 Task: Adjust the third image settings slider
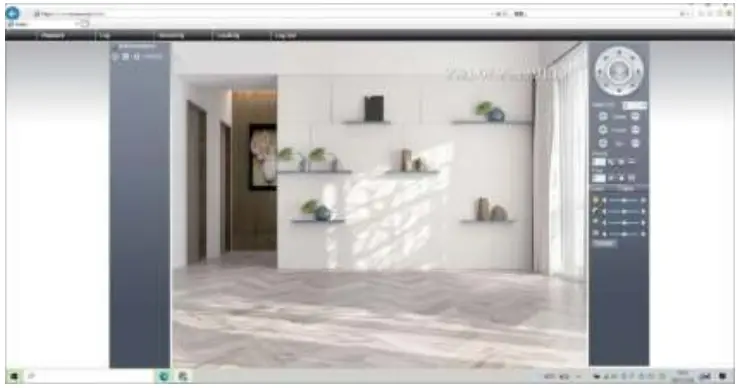point(624,223)
